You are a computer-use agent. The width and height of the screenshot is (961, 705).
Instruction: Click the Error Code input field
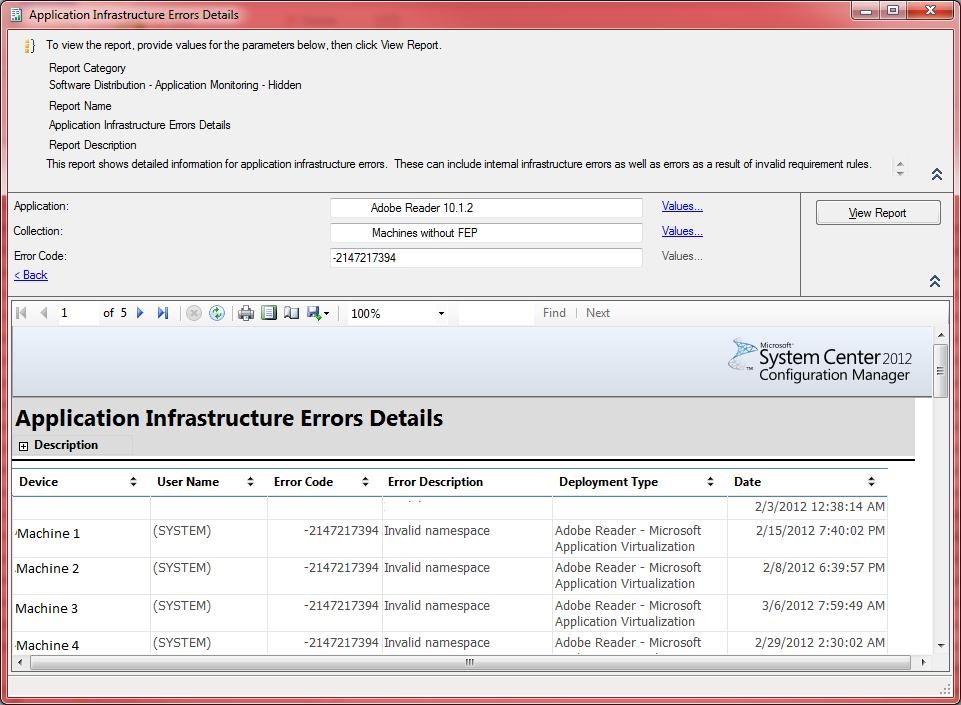coord(486,257)
